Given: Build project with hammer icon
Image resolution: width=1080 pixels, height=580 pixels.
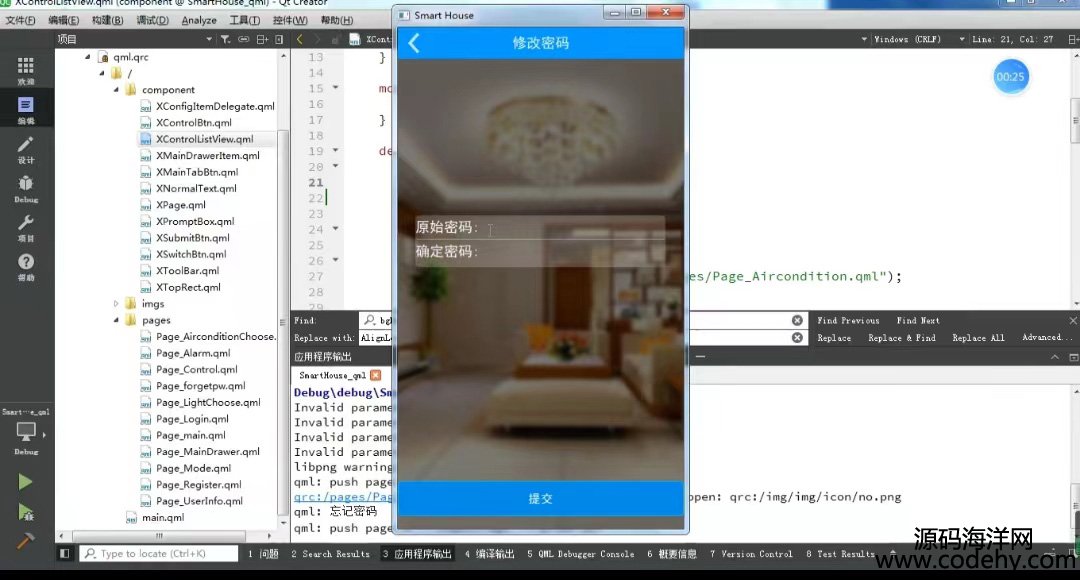Looking at the screenshot, I should pyautogui.click(x=25, y=541).
